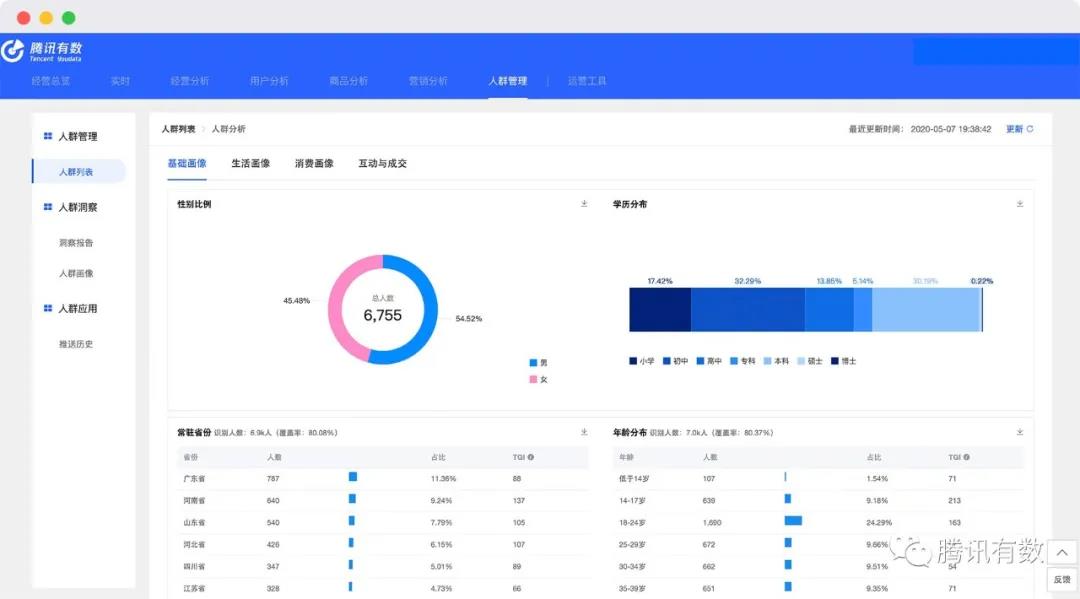The image size is (1080, 599).
Task: Click the 18-24岁 row in age table
Action: tap(818, 522)
